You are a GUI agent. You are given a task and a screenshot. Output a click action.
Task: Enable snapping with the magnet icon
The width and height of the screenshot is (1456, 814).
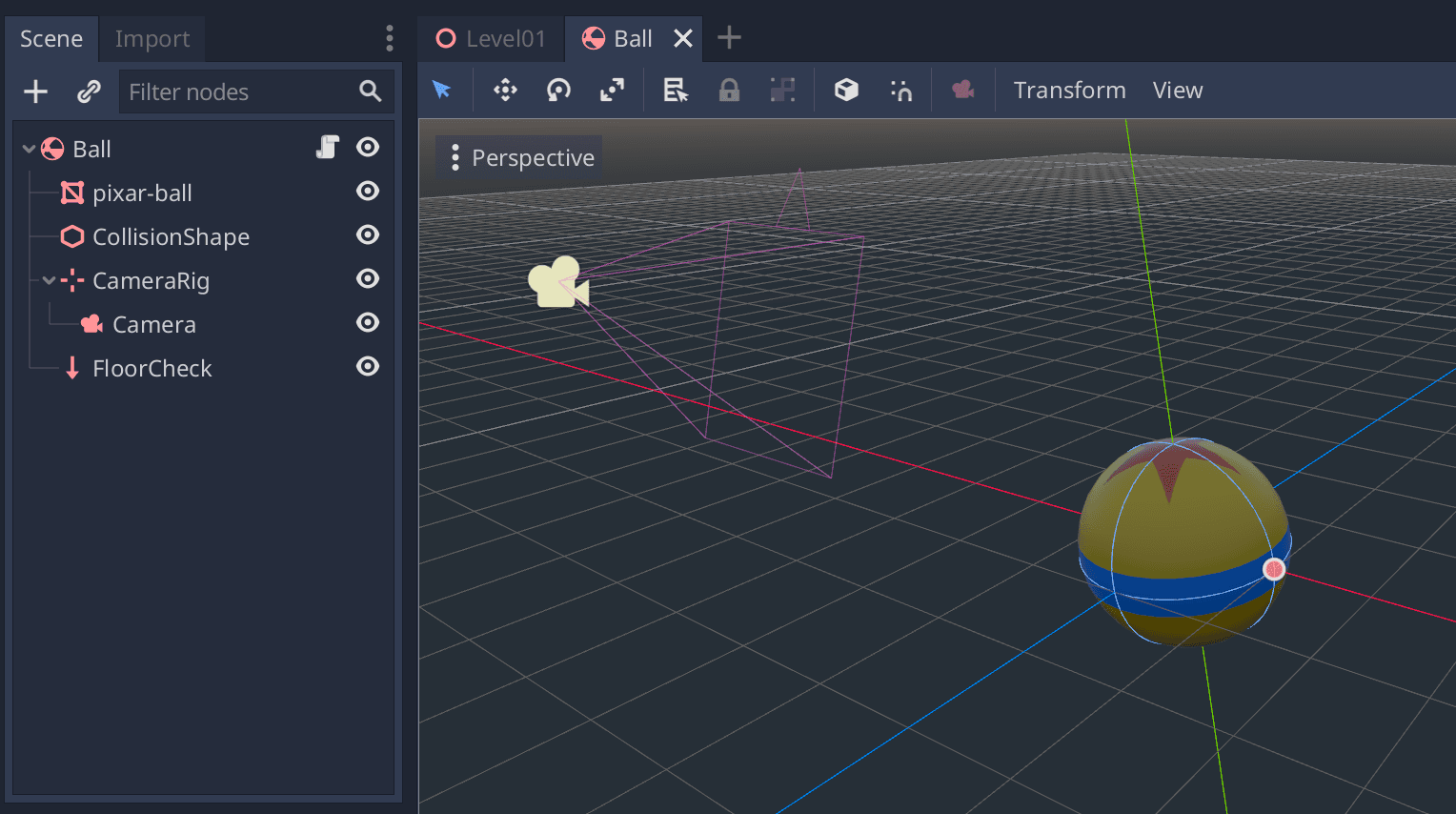(901, 89)
